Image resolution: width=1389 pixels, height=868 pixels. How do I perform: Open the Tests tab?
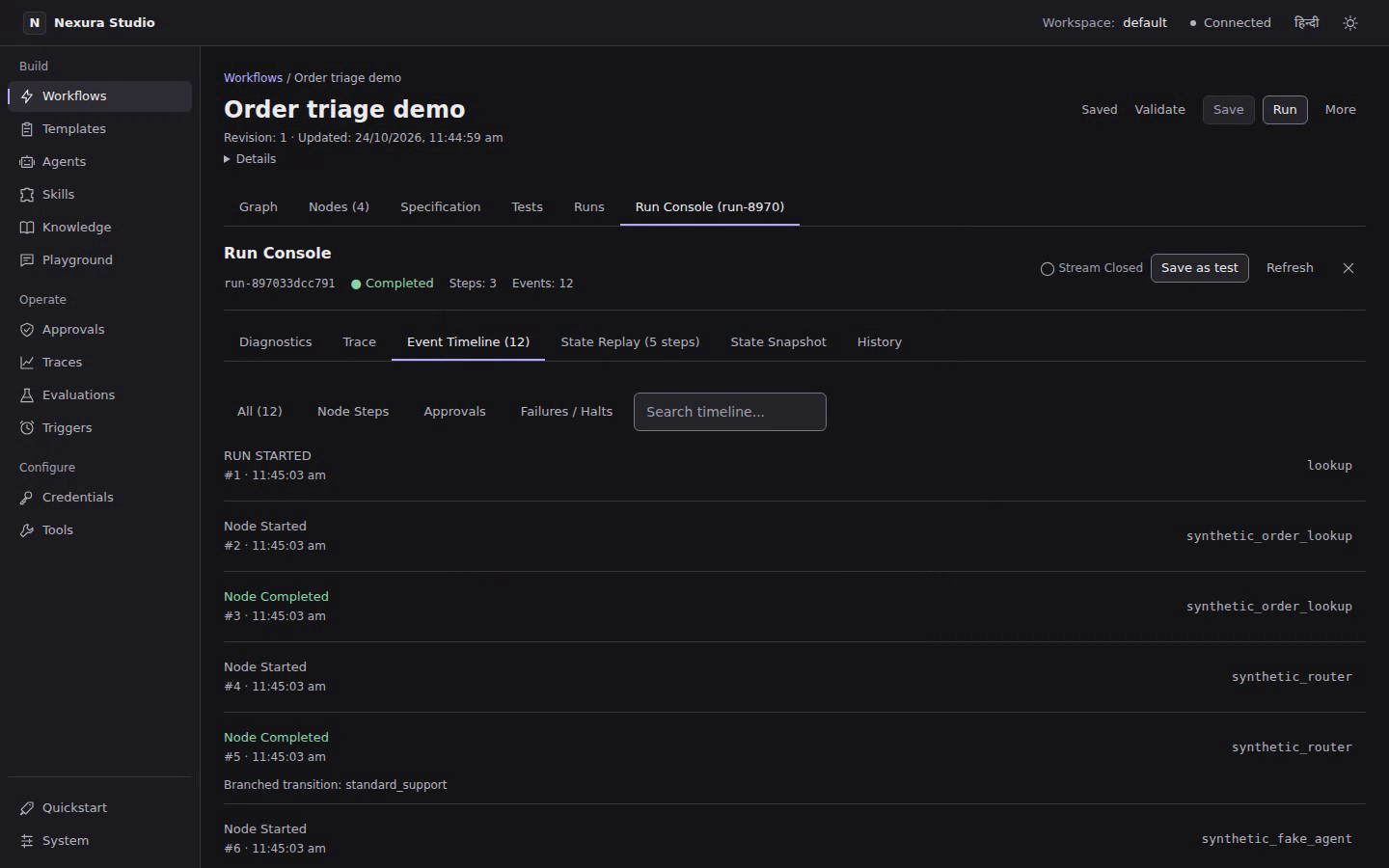[527, 207]
